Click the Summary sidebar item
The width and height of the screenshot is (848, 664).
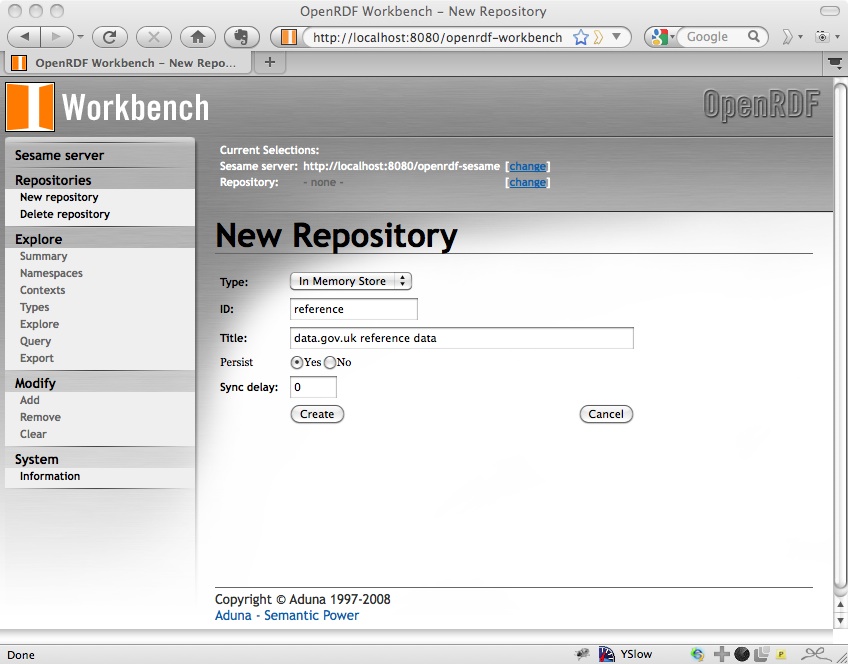tap(43, 256)
